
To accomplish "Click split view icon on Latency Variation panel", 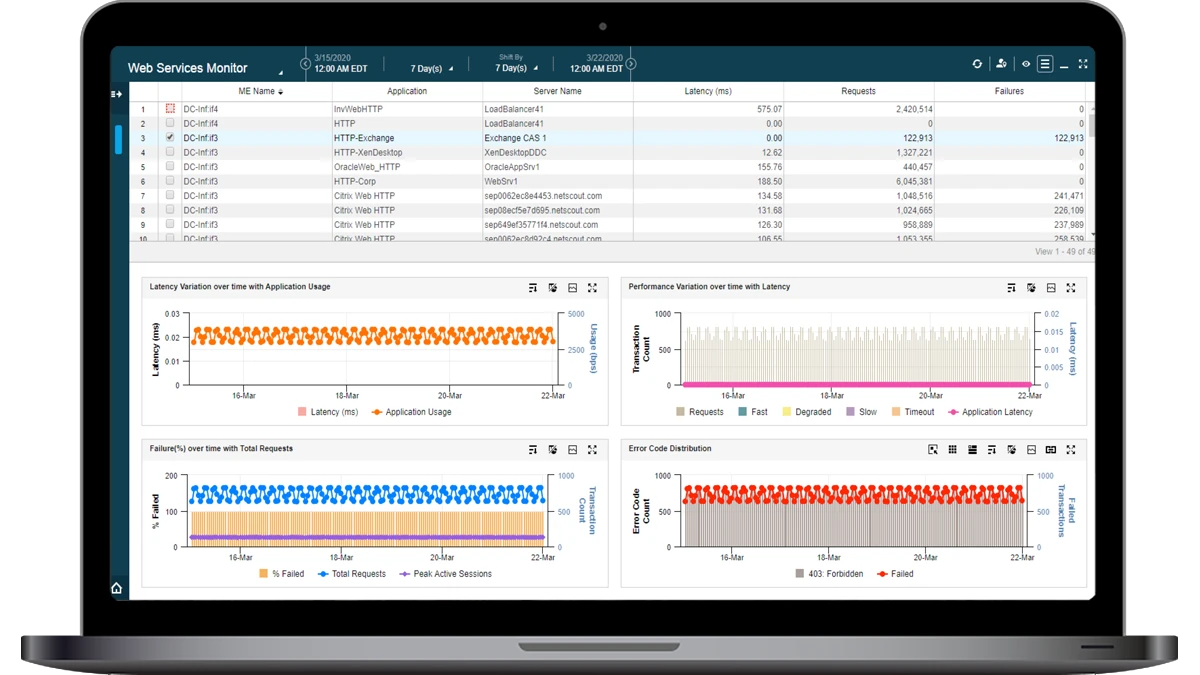I will (x=573, y=288).
